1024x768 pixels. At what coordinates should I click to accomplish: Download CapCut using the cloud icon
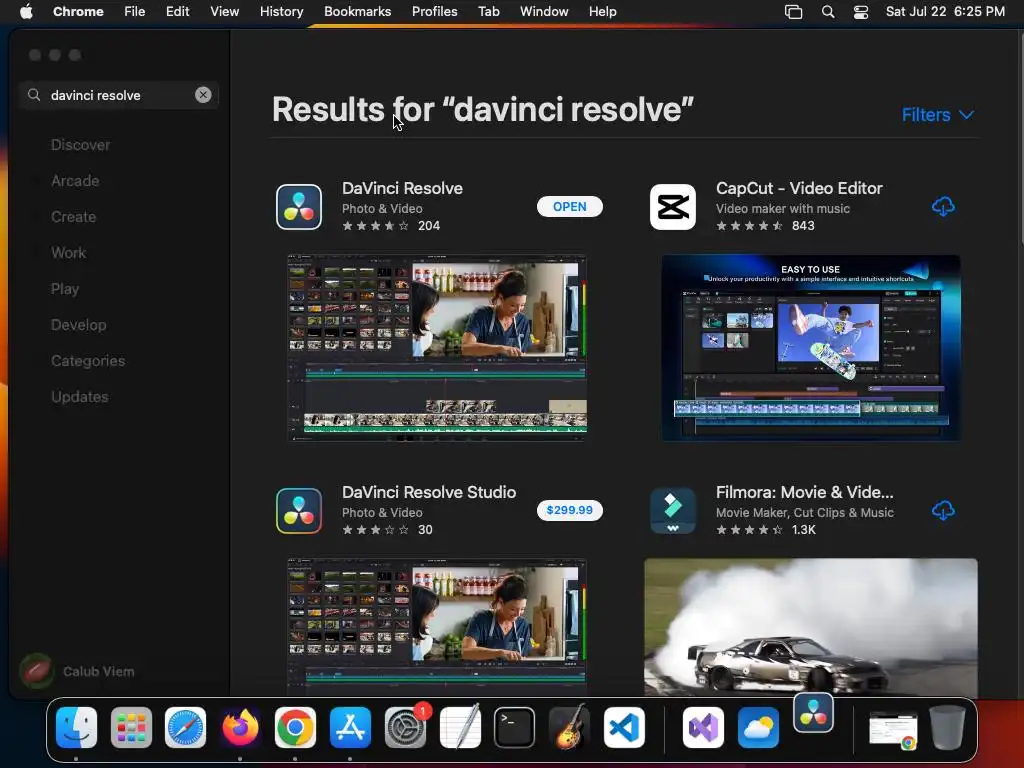pyautogui.click(x=943, y=206)
